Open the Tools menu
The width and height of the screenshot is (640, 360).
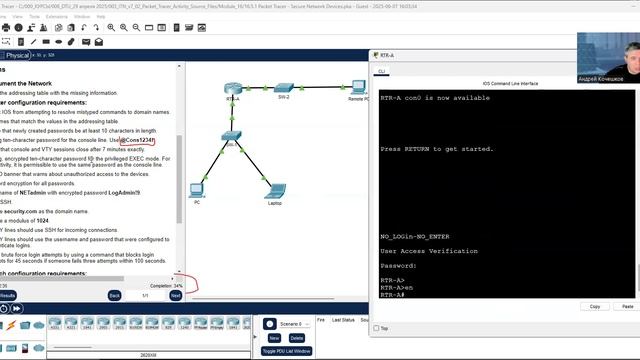click(35, 17)
